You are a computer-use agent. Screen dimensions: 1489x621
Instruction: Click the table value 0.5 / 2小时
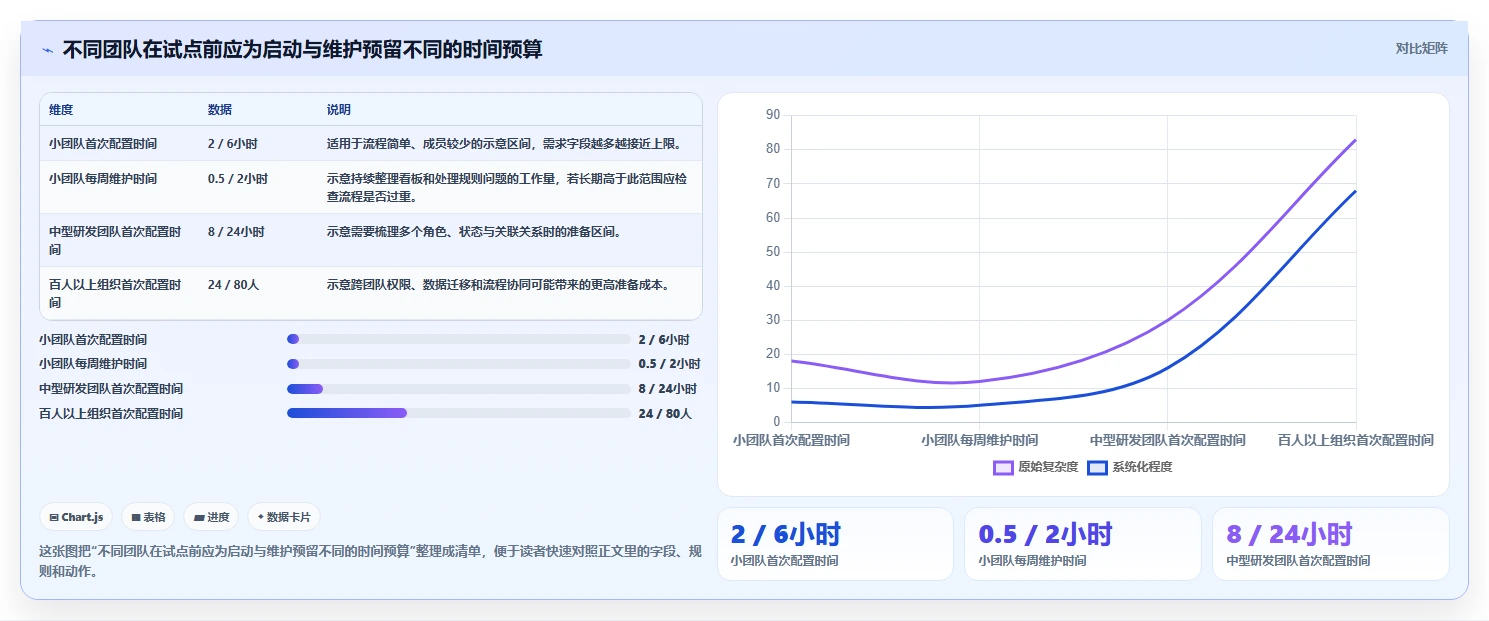click(x=238, y=179)
